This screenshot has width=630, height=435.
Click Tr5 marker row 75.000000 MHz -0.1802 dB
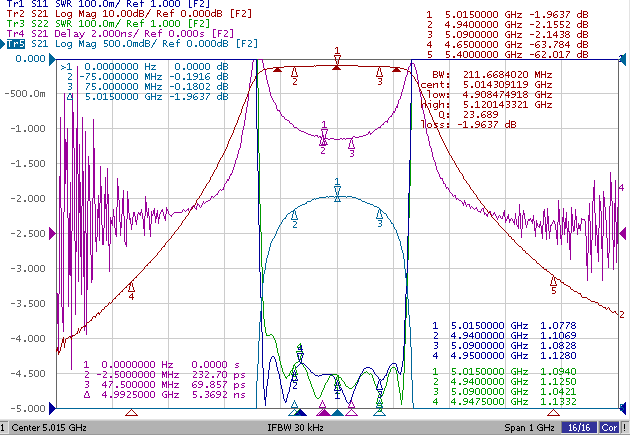coord(147,87)
